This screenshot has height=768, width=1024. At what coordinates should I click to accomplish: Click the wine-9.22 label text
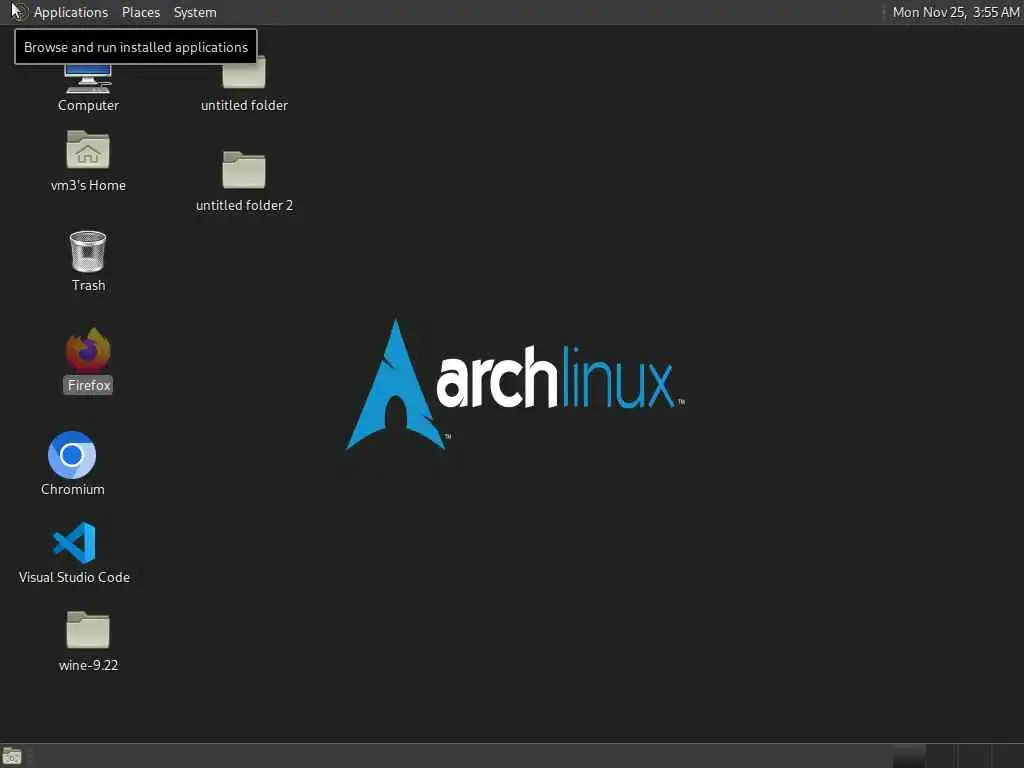88,665
